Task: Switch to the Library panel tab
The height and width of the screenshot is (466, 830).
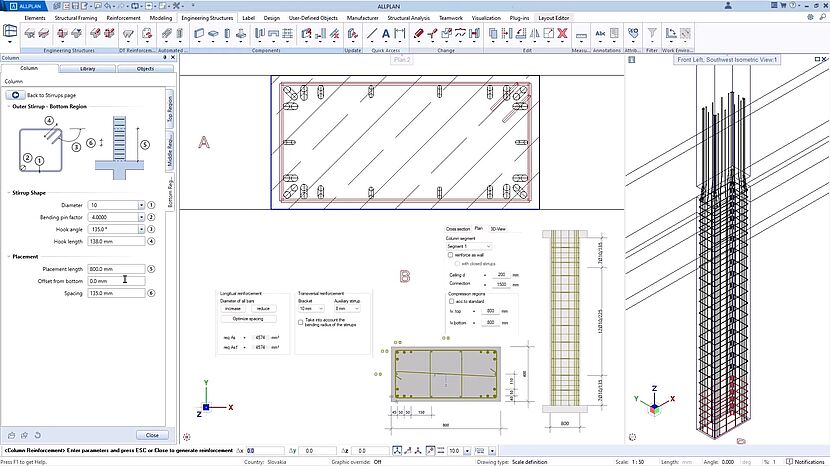Action: tap(88, 69)
